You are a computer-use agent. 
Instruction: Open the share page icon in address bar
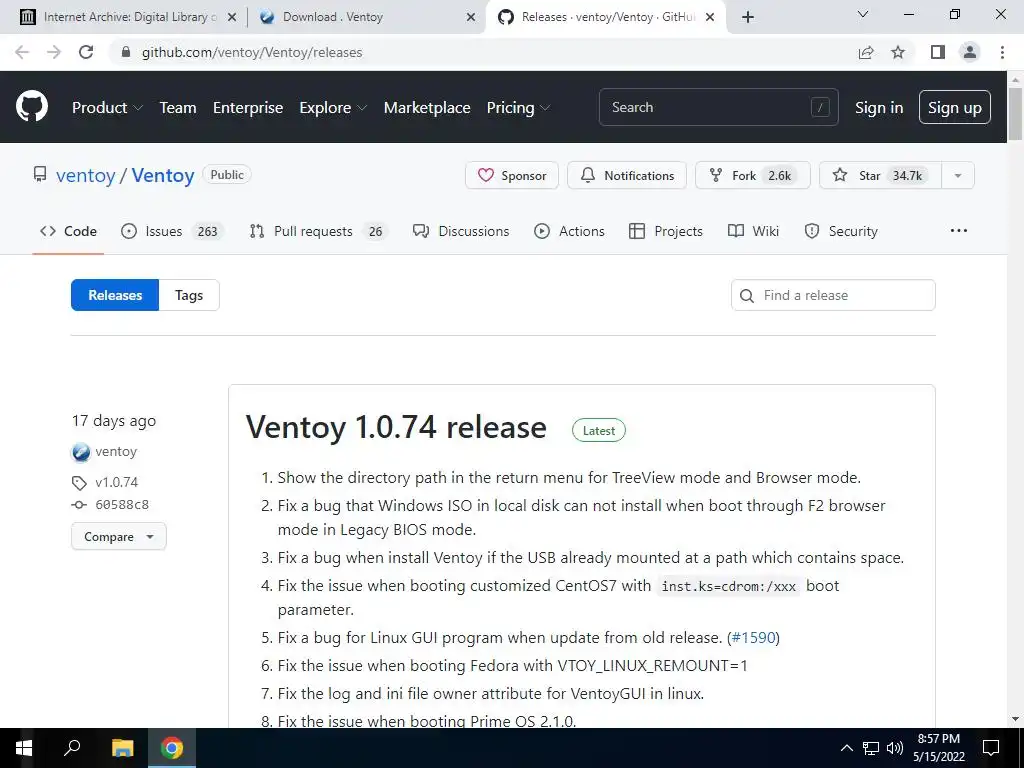(x=866, y=52)
